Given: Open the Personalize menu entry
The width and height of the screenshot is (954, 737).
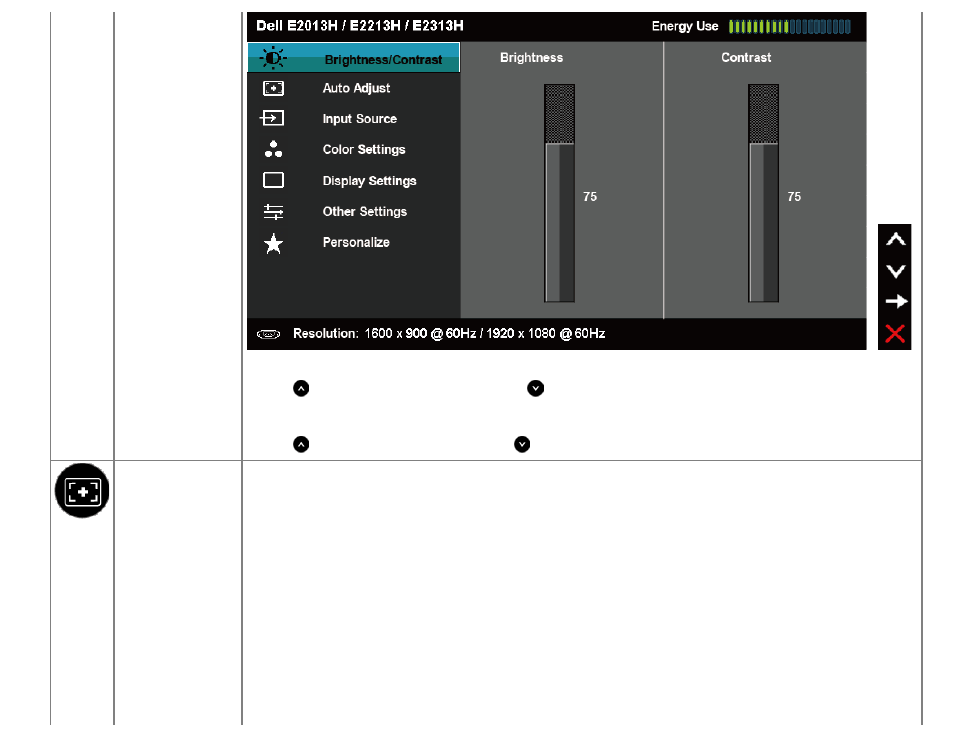Looking at the screenshot, I should point(356,242).
